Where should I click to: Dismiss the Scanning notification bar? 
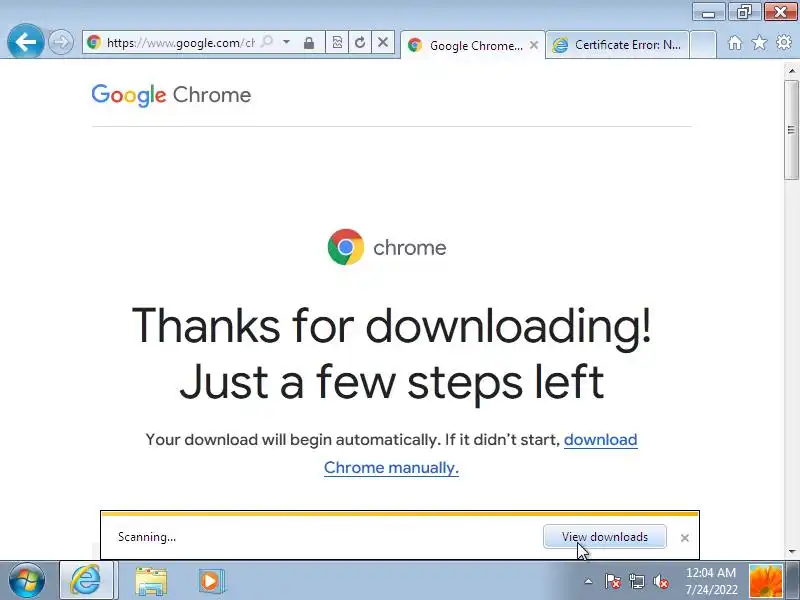(685, 538)
